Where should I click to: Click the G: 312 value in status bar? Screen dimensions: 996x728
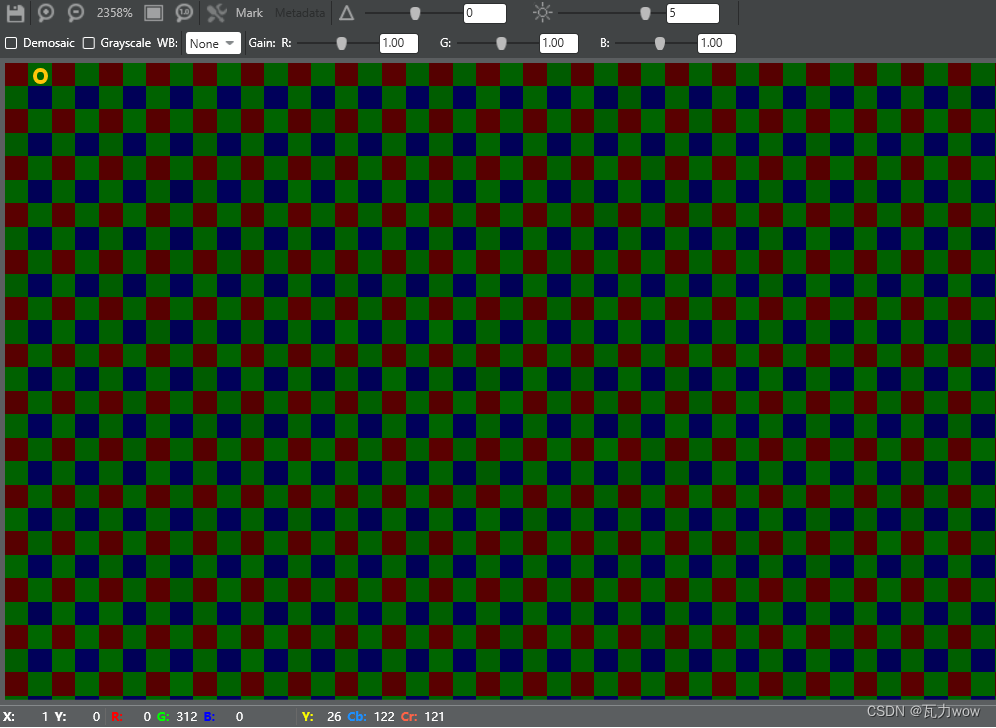pyautogui.click(x=177, y=717)
